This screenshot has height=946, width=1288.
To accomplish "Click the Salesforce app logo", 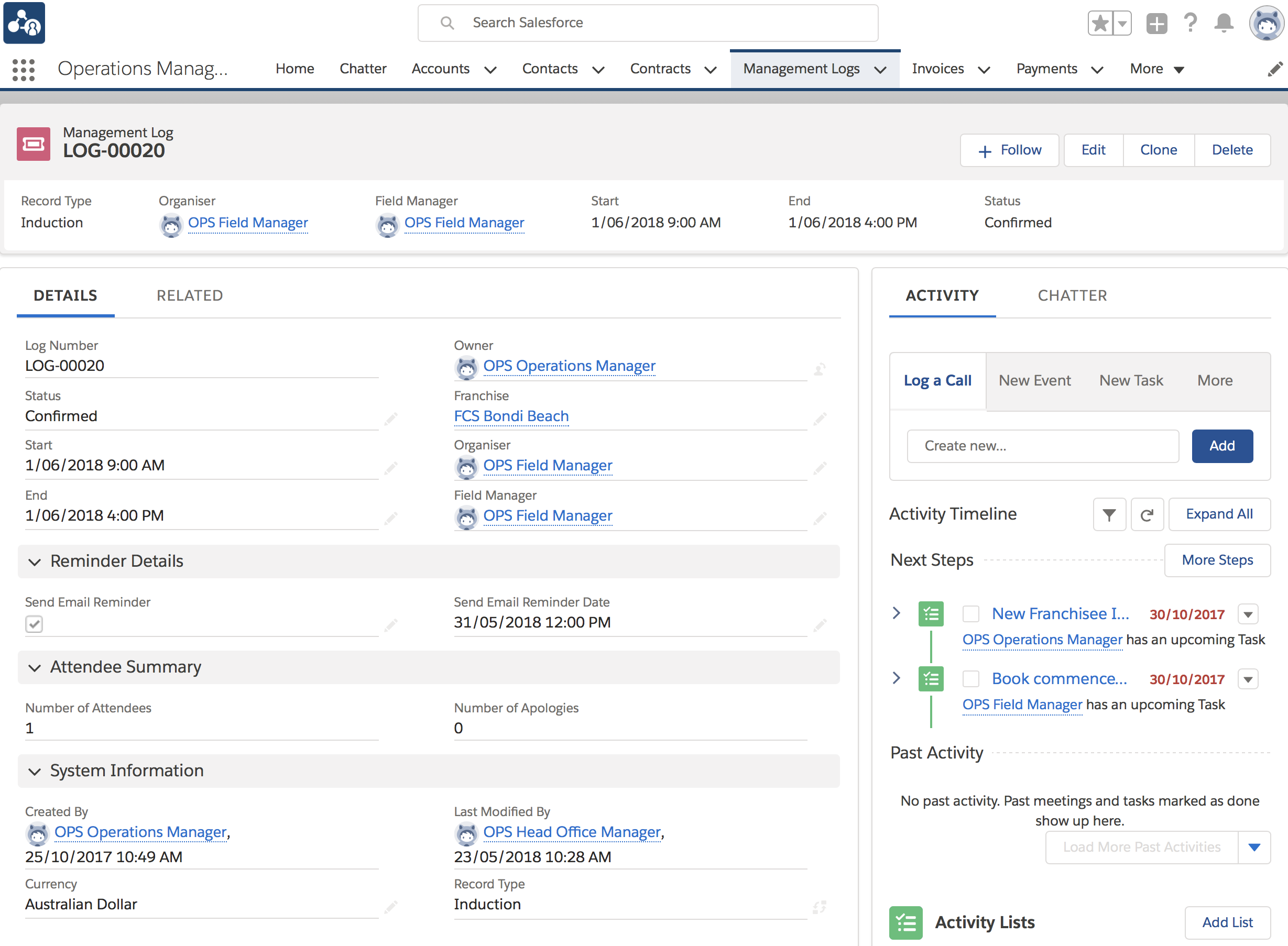I will pos(24,23).
